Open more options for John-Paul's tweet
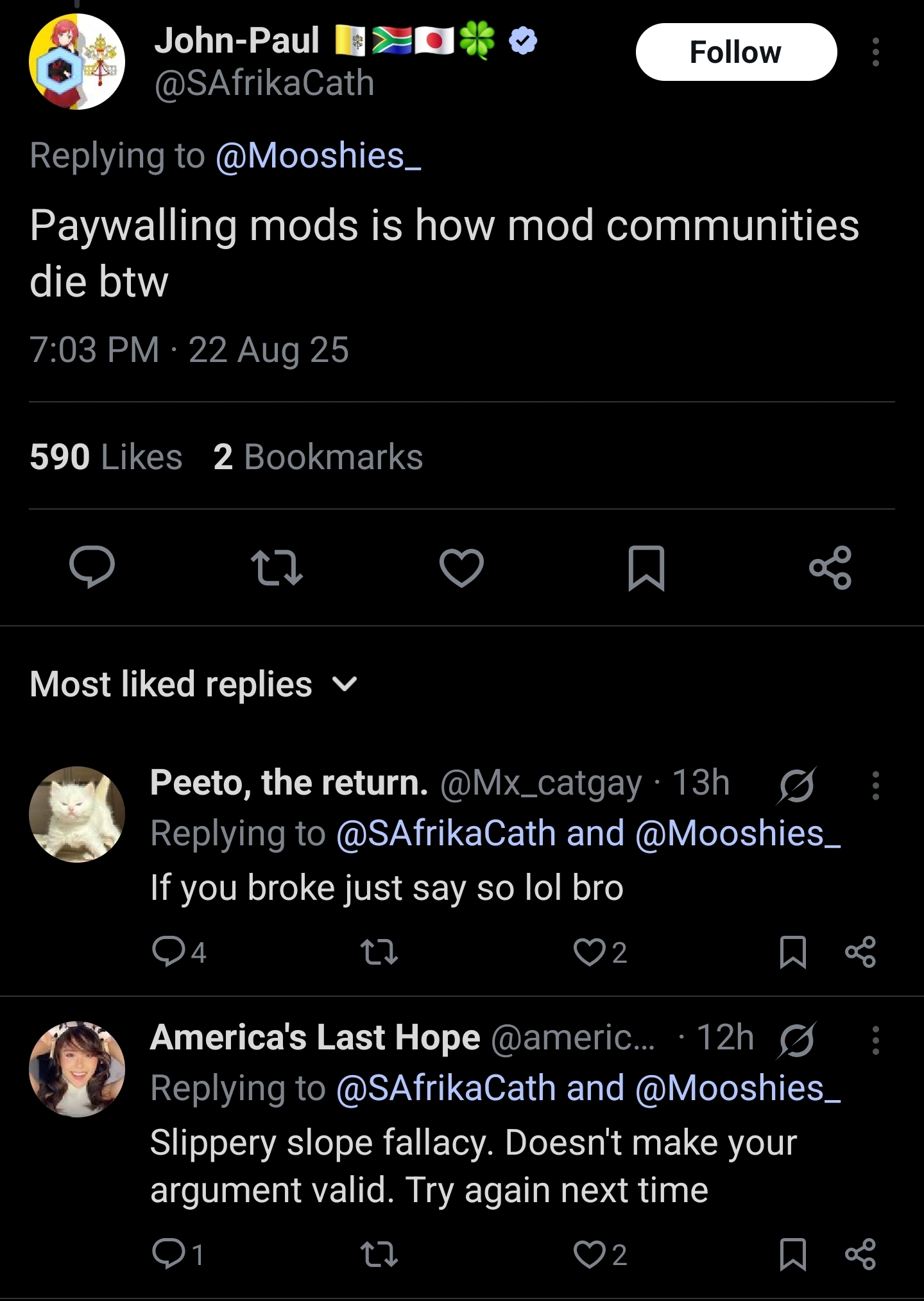 click(x=875, y=52)
